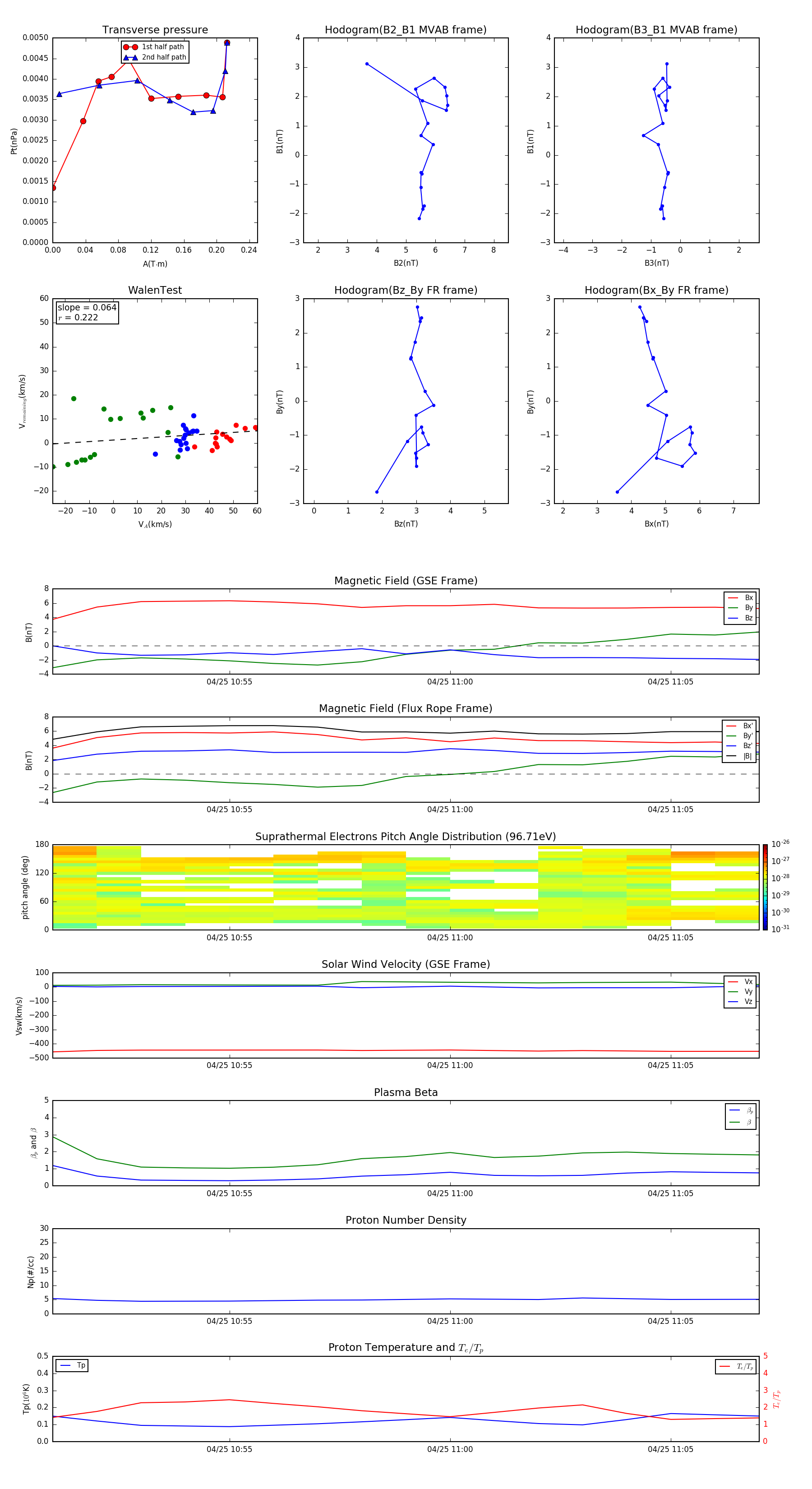Image resolution: width=812 pixels, height=1489 pixels.
Task: Click "Bx'" in flux rope frame legend
Action: pyautogui.click(x=740, y=726)
